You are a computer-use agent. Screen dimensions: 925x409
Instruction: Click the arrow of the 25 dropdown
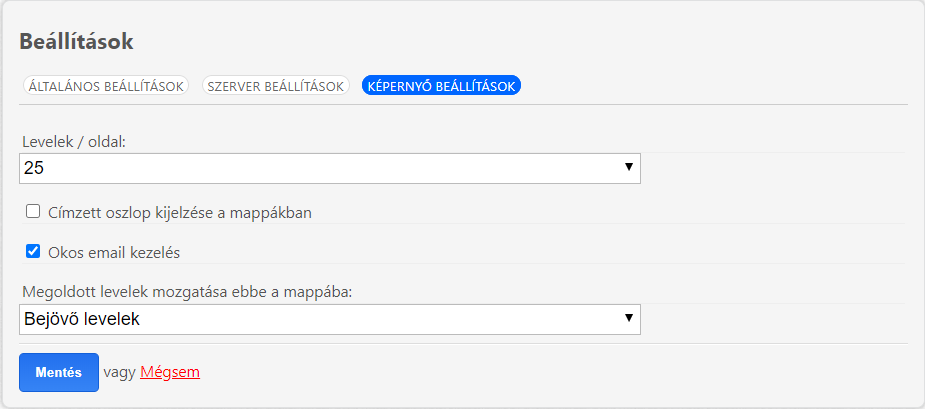tap(628, 167)
